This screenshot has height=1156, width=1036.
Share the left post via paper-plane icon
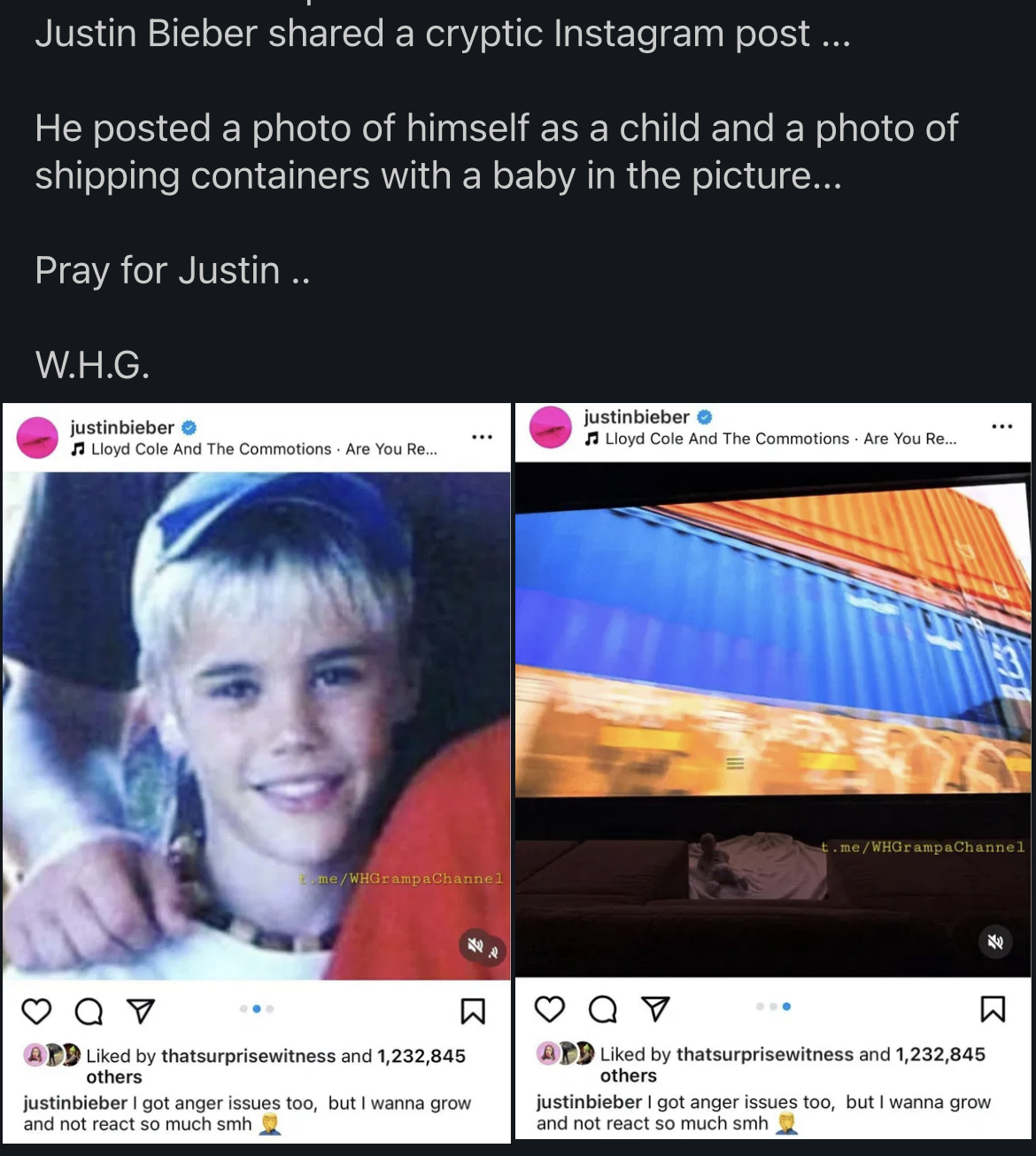pos(141,1011)
